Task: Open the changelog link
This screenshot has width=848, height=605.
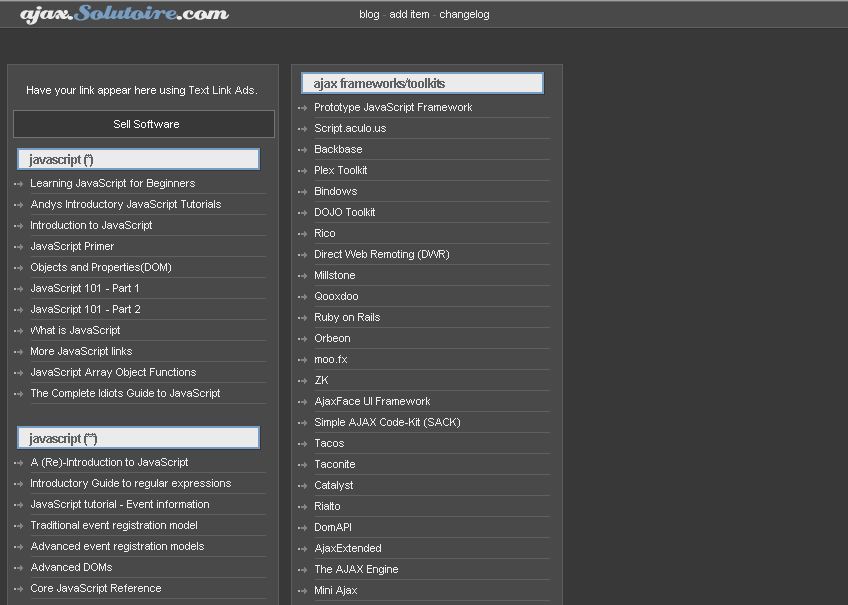Action: pos(464,15)
